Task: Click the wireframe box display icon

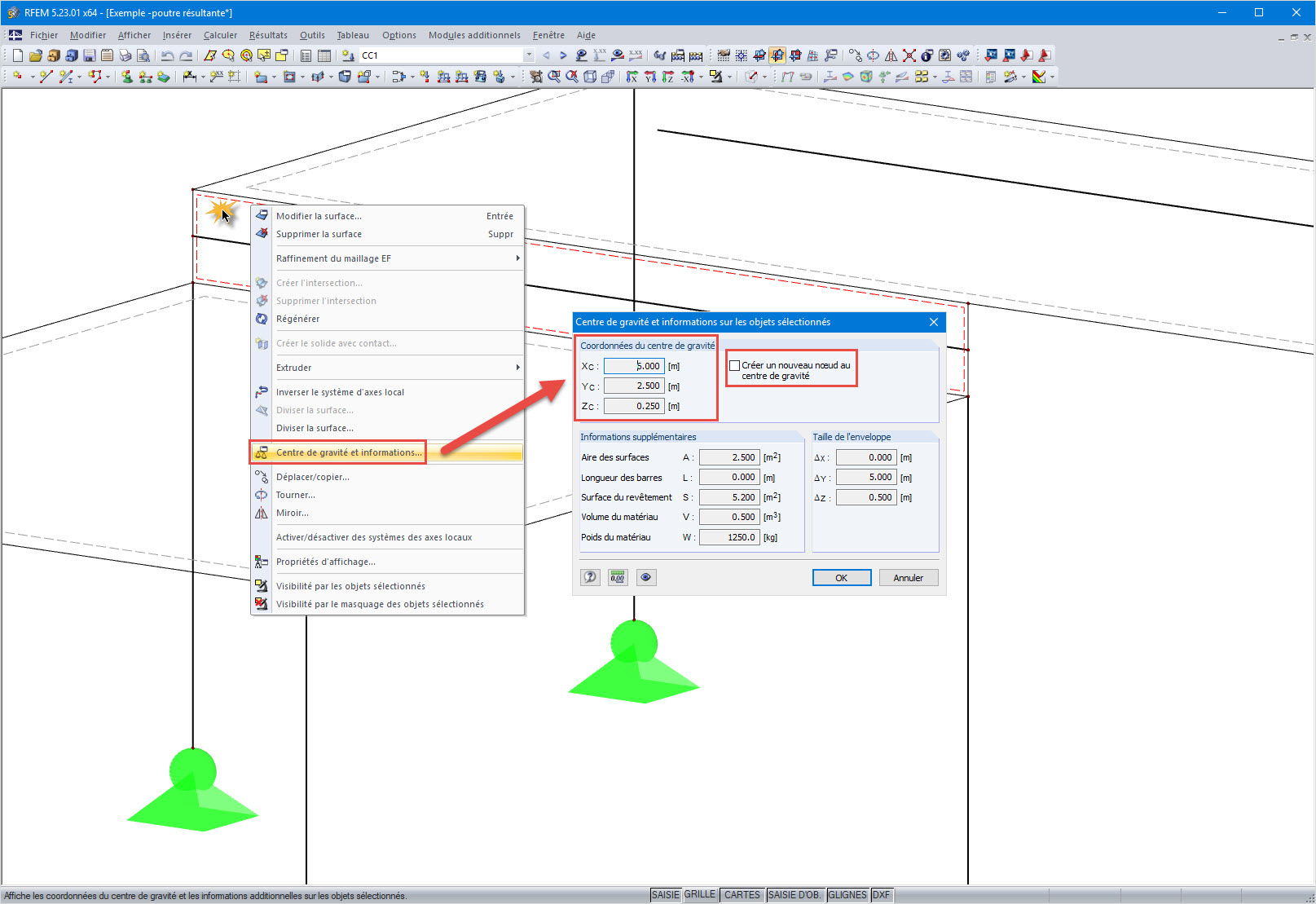Action: (590, 77)
